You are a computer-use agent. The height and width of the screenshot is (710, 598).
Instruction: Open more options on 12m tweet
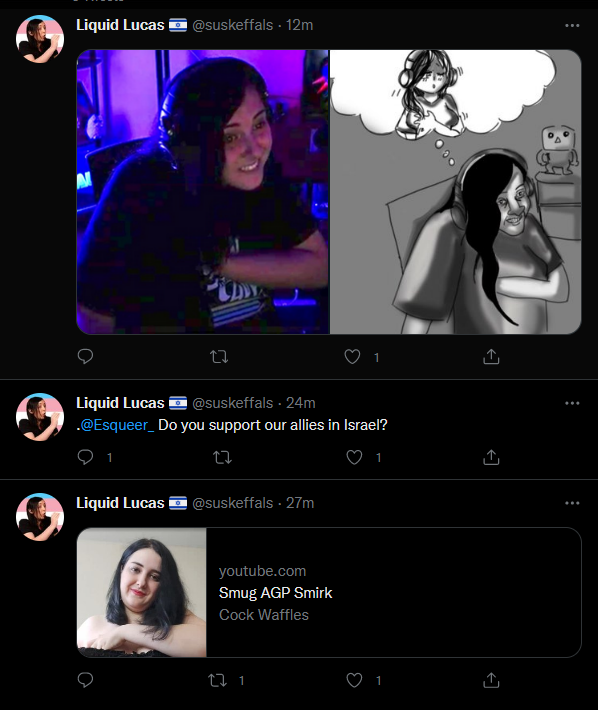click(x=572, y=25)
